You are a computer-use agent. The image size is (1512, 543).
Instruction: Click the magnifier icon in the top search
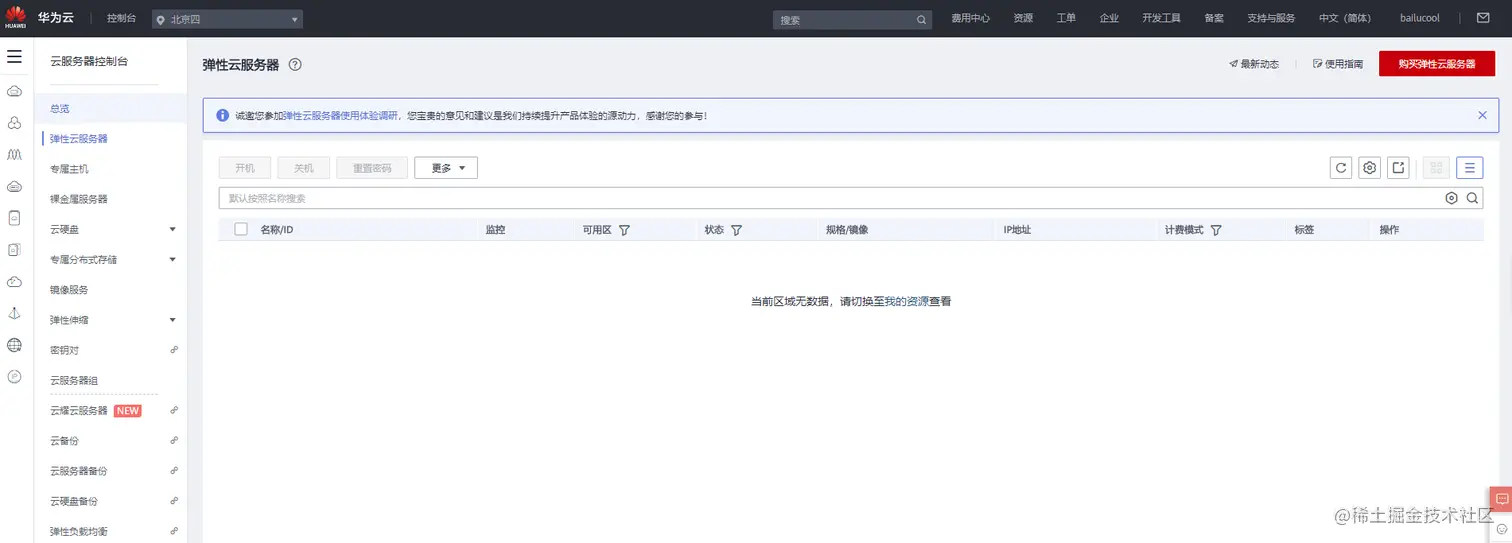pyautogui.click(x=921, y=19)
